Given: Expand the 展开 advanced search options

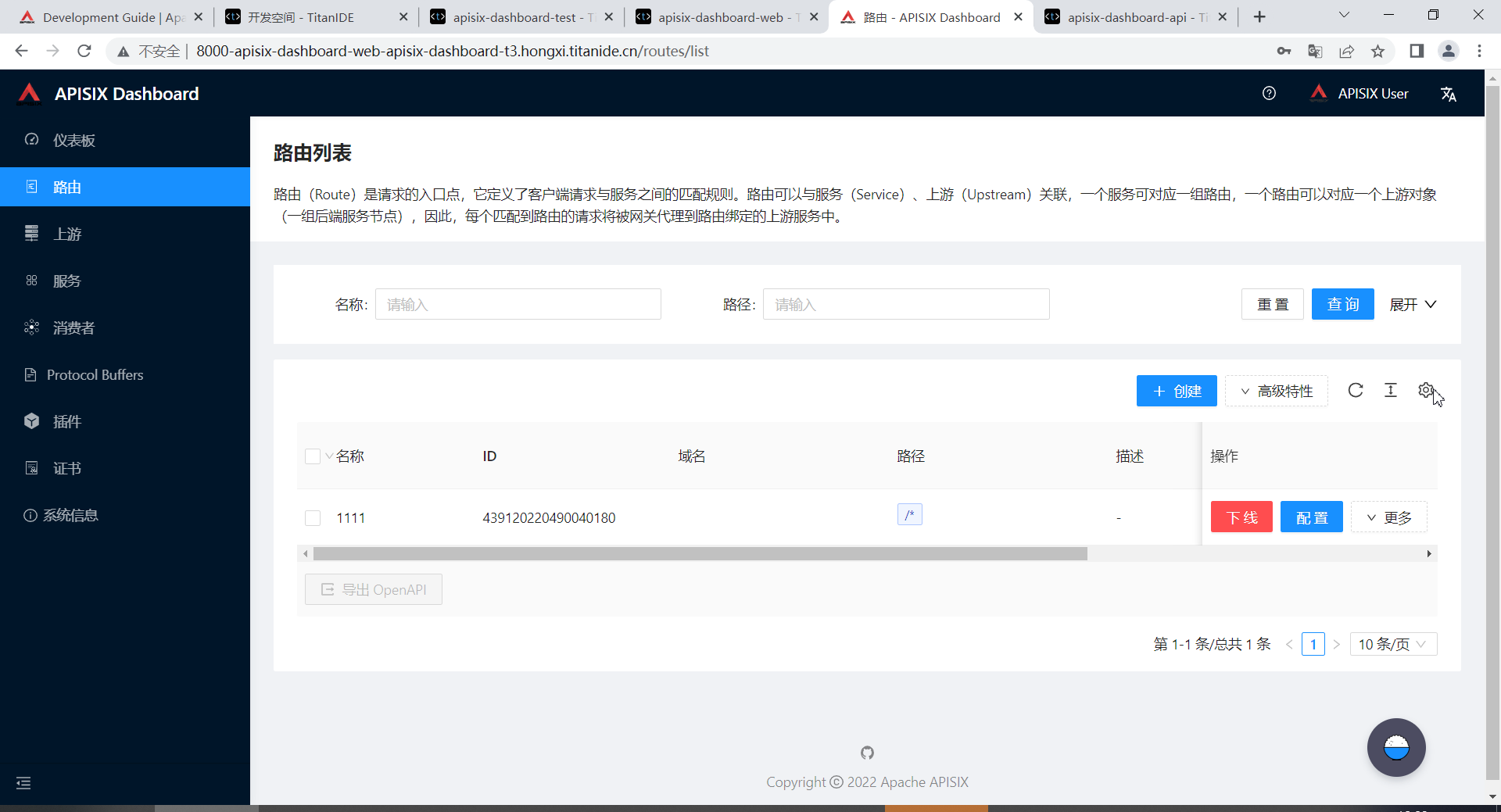Looking at the screenshot, I should pyautogui.click(x=1412, y=304).
